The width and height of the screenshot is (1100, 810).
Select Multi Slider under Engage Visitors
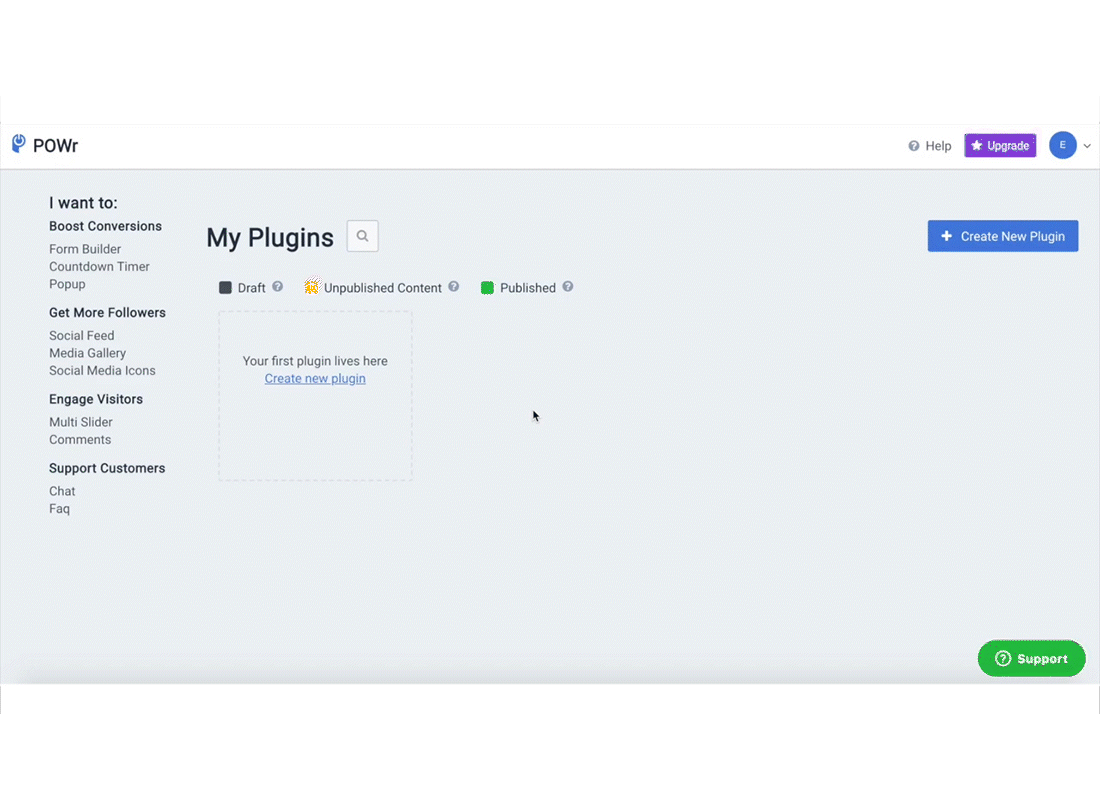81,422
